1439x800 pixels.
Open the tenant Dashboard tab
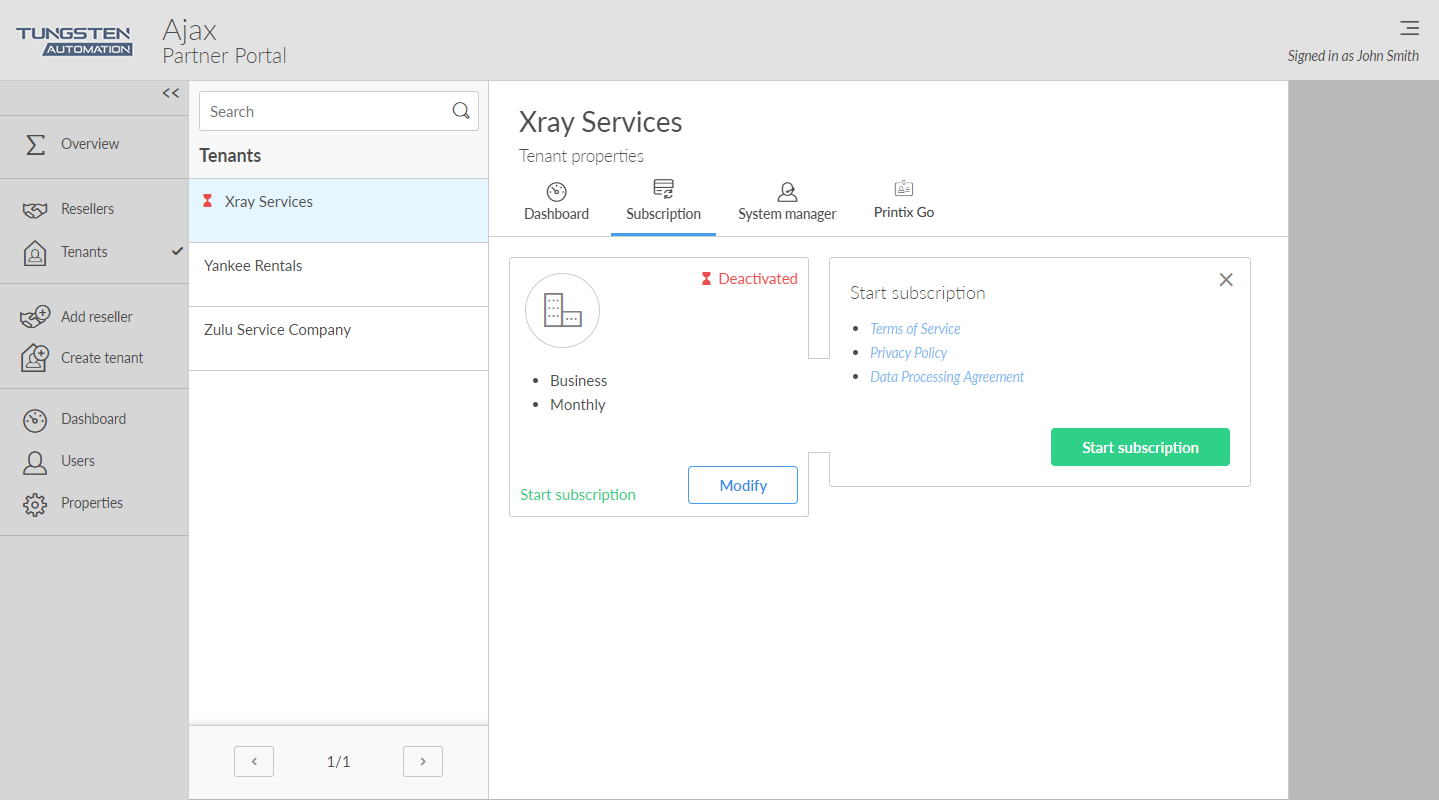click(x=556, y=202)
